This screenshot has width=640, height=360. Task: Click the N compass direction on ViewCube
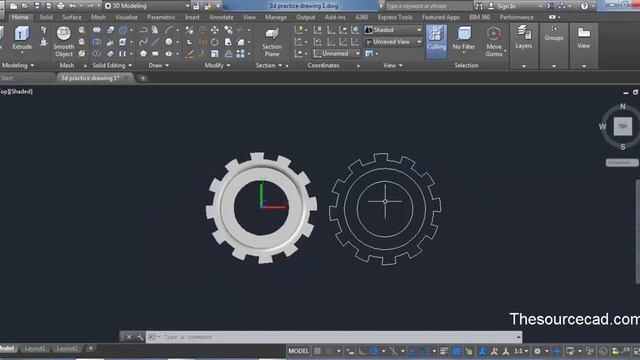622,107
